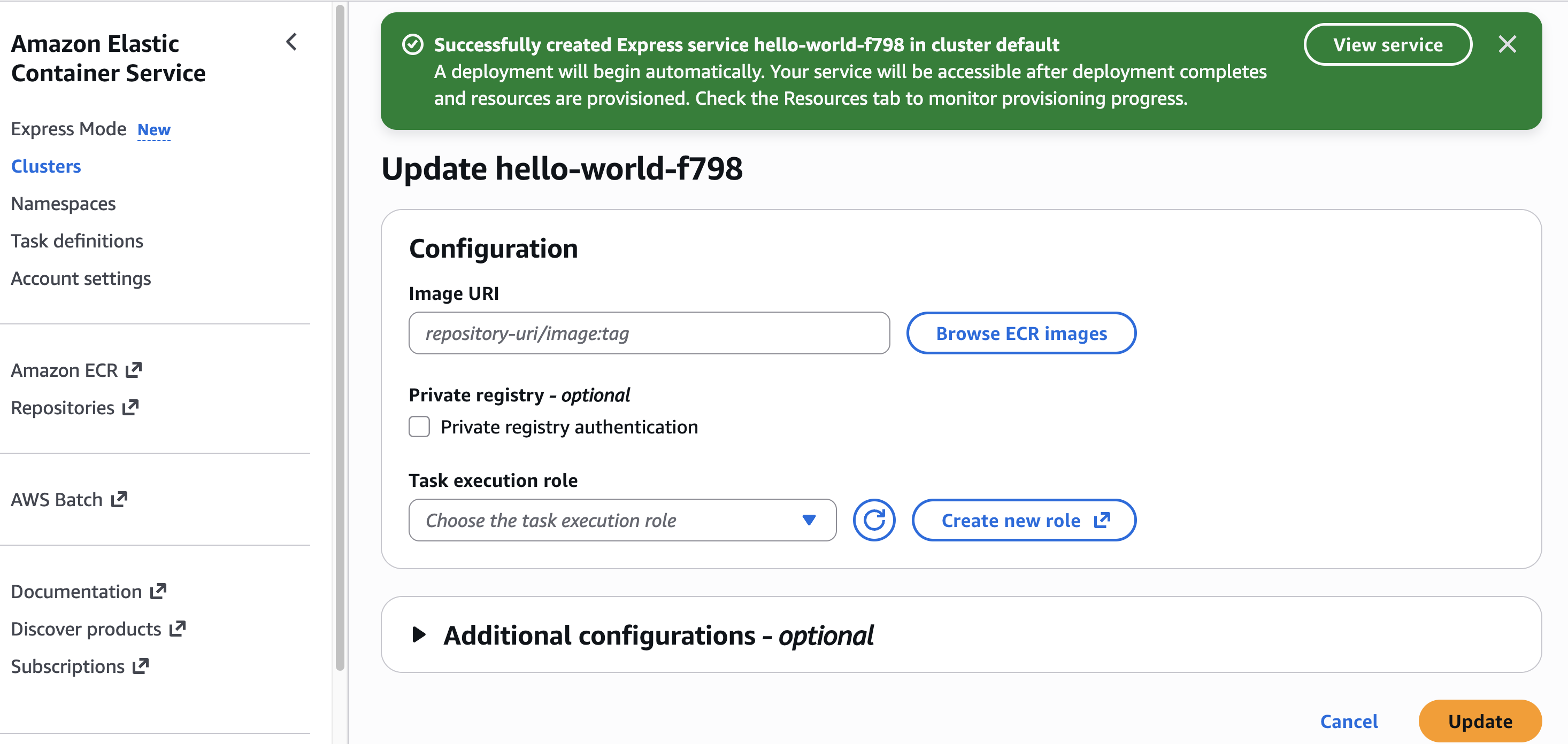1568x744 pixels.
Task: Click the Image URI input field
Action: [x=648, y=334]
